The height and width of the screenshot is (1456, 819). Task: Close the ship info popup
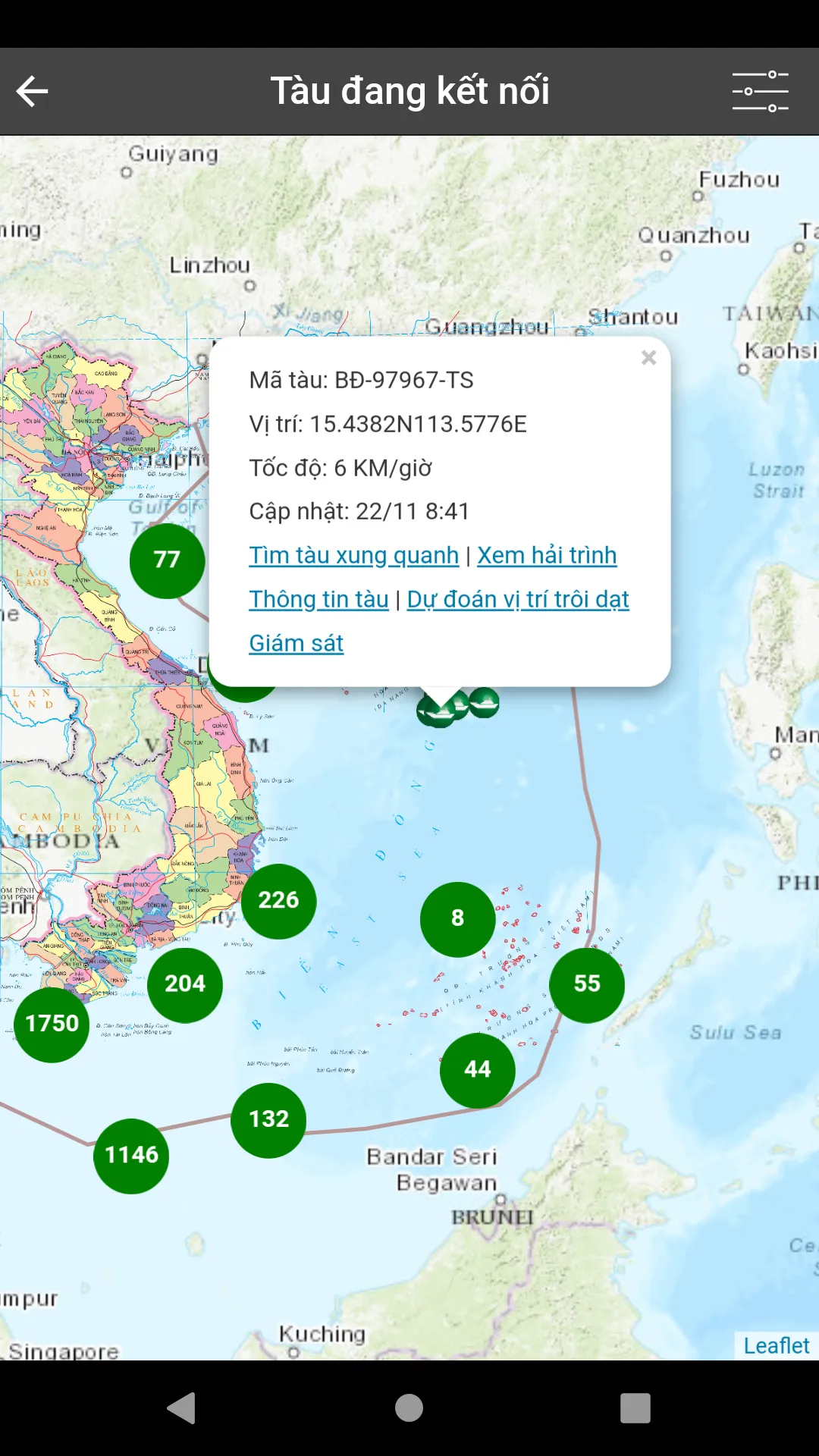point(648,358)
